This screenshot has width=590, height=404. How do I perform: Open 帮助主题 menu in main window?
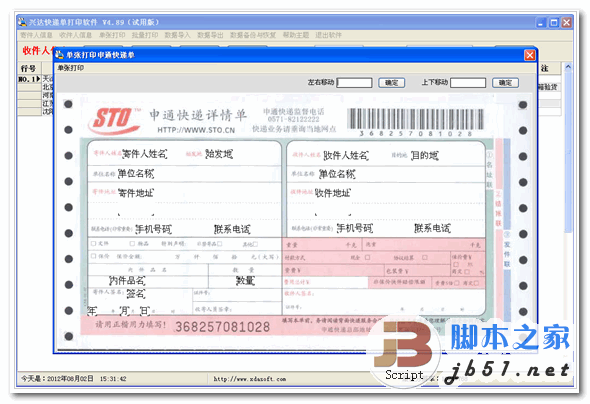click(296, 35)
